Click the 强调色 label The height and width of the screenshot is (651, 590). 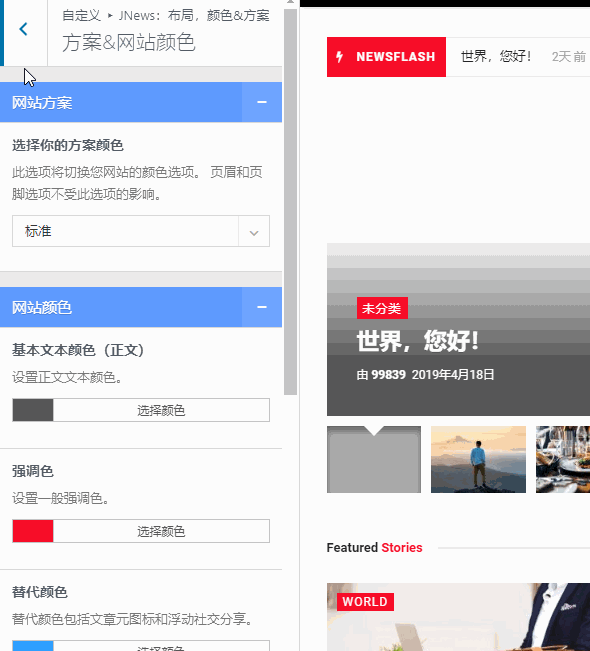tap(33, 471)
